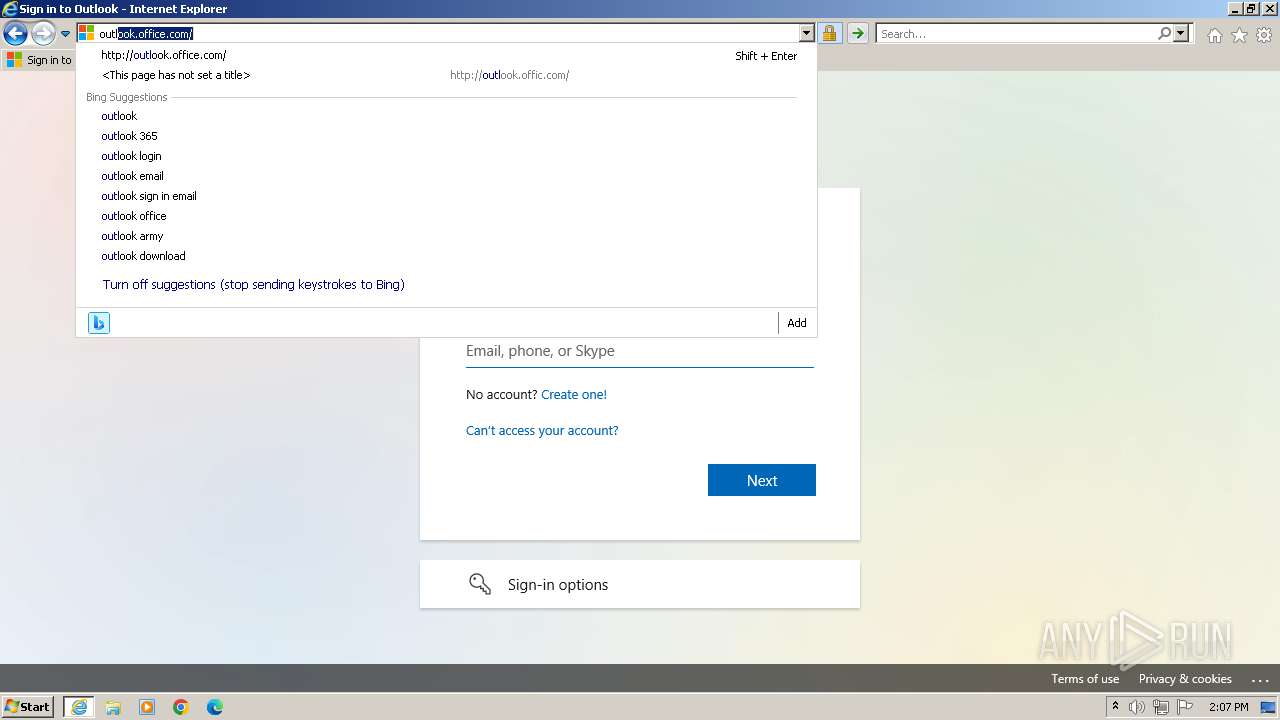Click the Home icon
The image size is (1280, 720).
[x=1214, y=35]
